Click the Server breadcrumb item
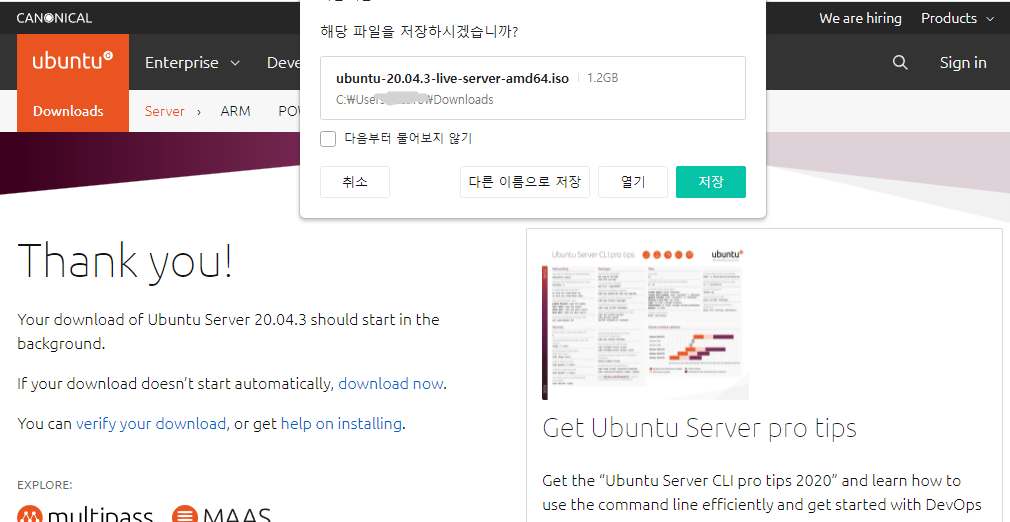This screenshot has width=1010, height=522. pyautogui.click(x=165, y=111)
